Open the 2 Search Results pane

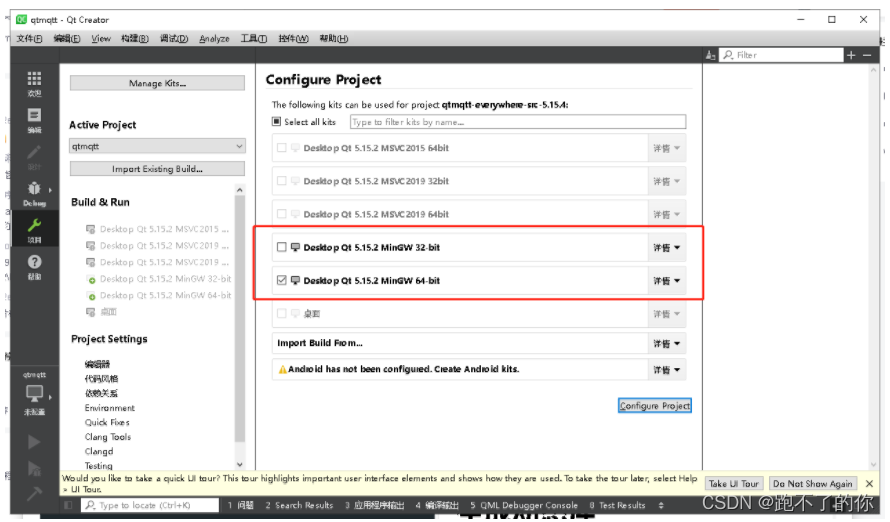click(299, 505)
